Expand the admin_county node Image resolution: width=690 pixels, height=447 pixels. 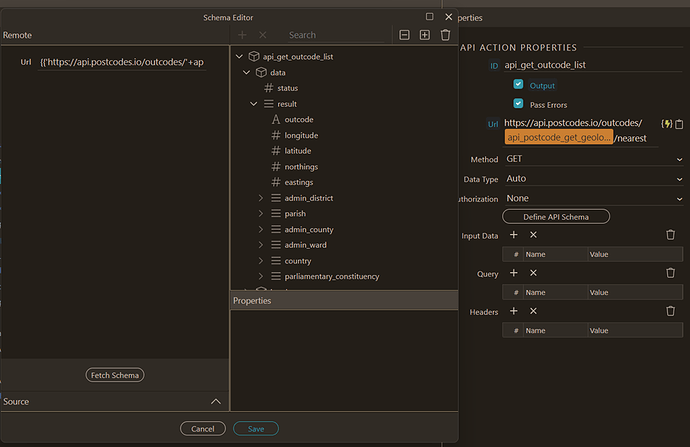(x=261, y=229)
